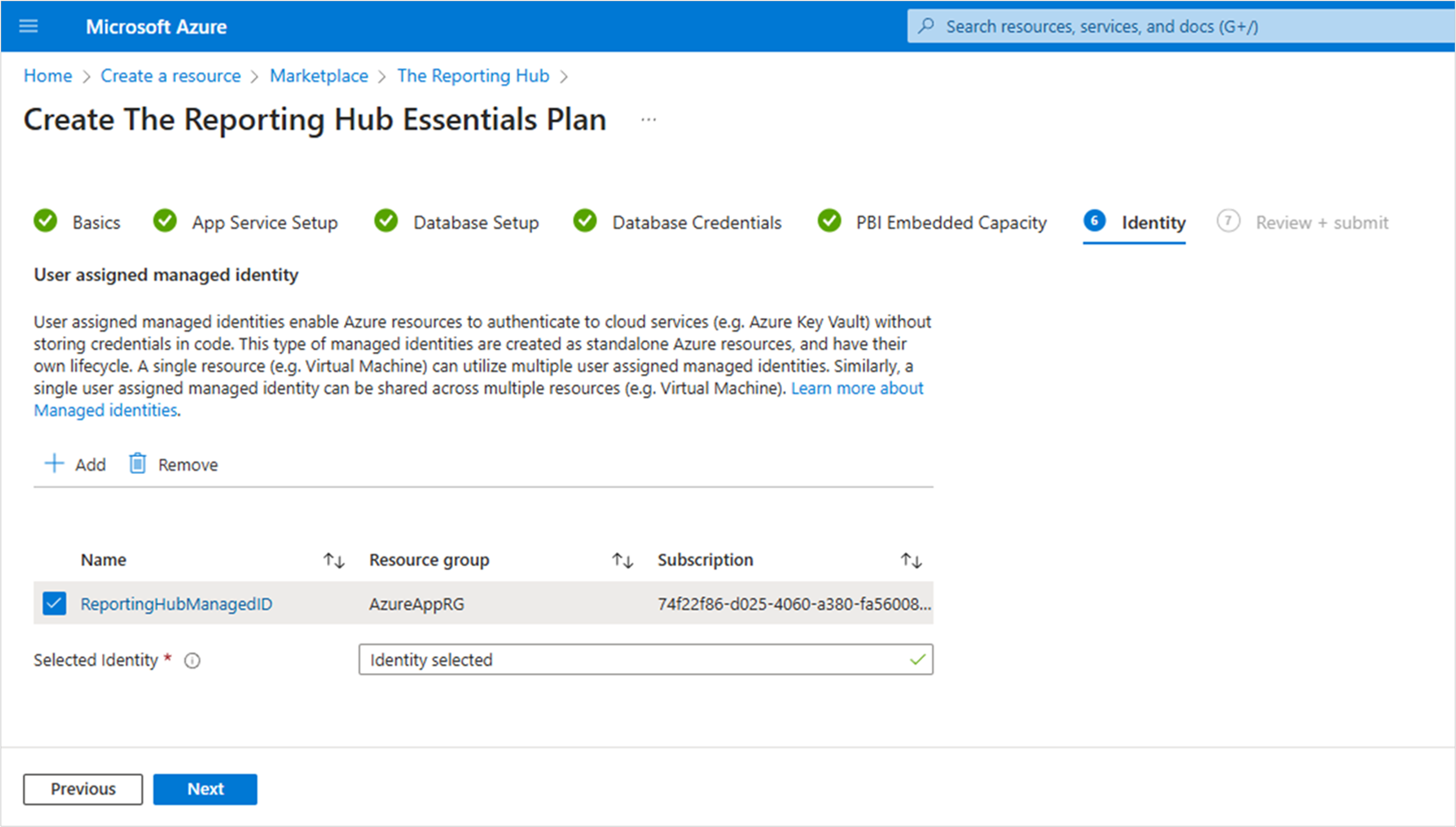
Task: Open the hamburger portal menu
Action: [x=28, y=26]
